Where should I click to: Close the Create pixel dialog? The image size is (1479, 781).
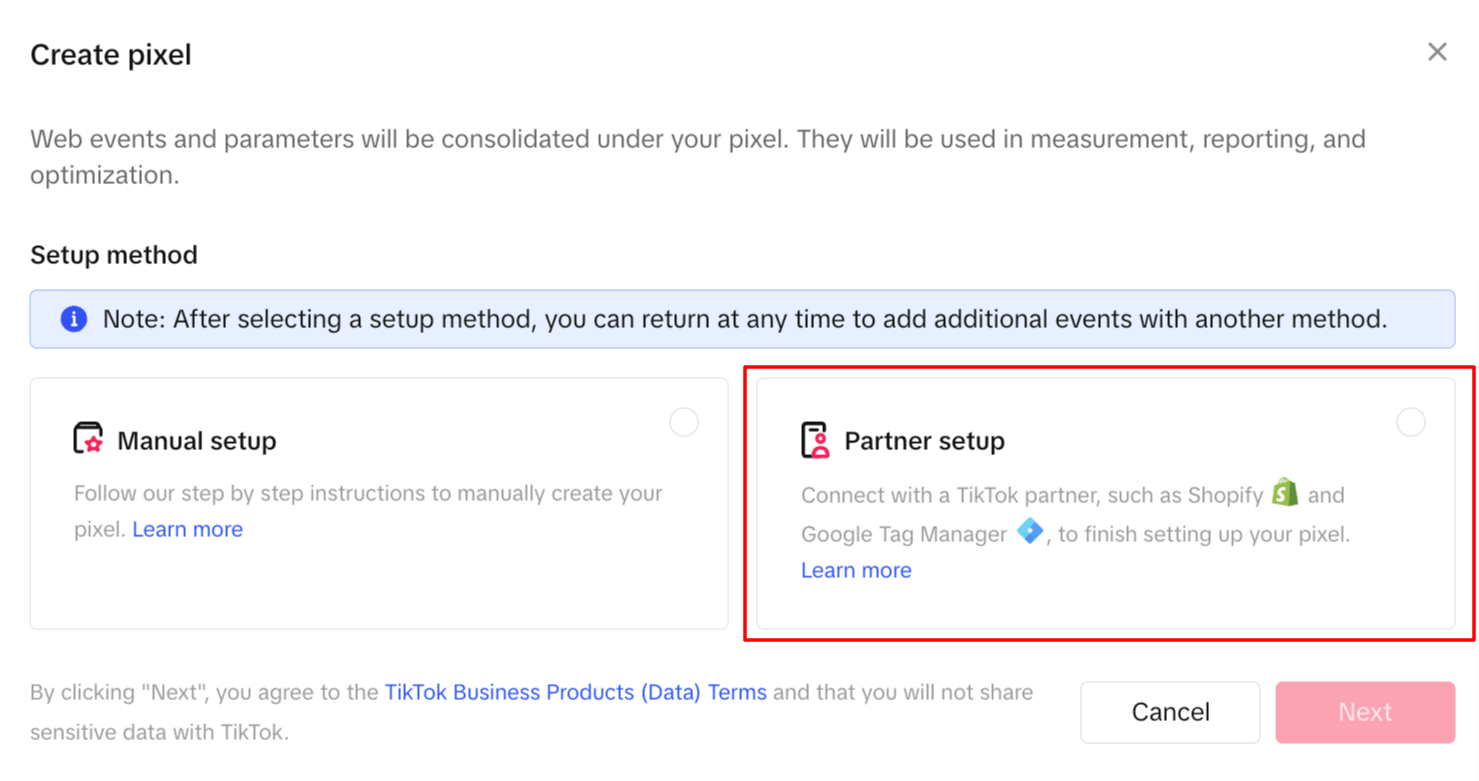tap(1437, 52)
